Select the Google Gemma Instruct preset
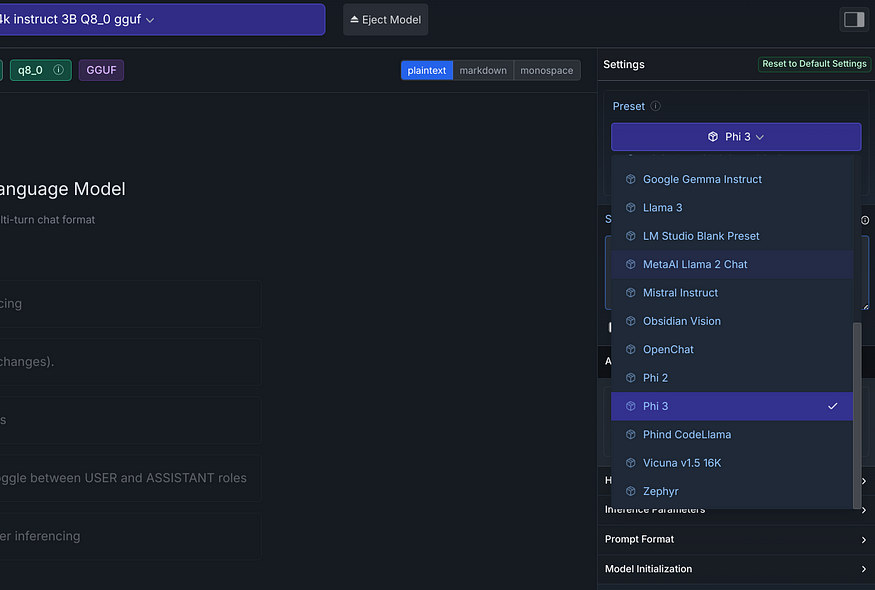This screenshot has height=590, width=875. pyautogui.click(x=732, y=179)
